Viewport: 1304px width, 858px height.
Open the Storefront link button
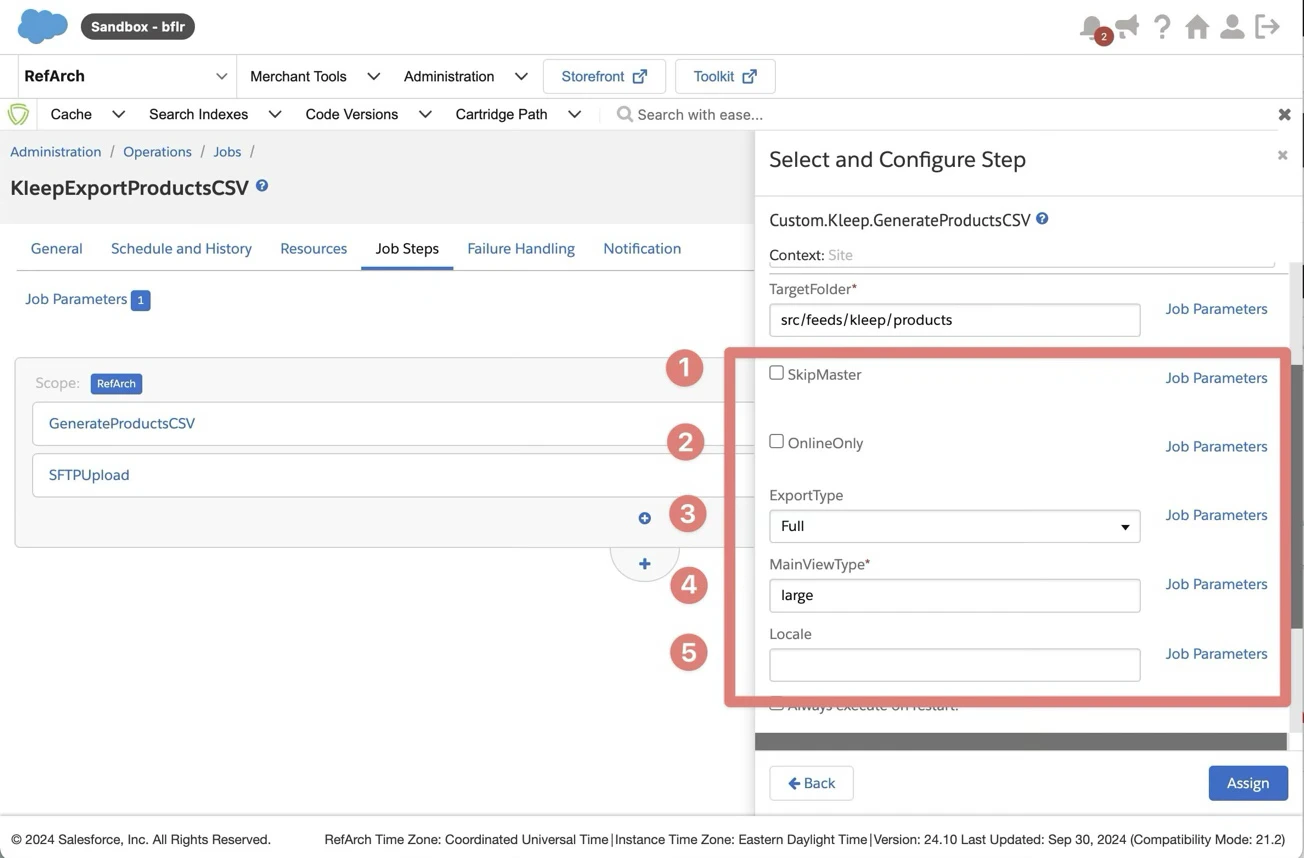(x=604, y=76)
